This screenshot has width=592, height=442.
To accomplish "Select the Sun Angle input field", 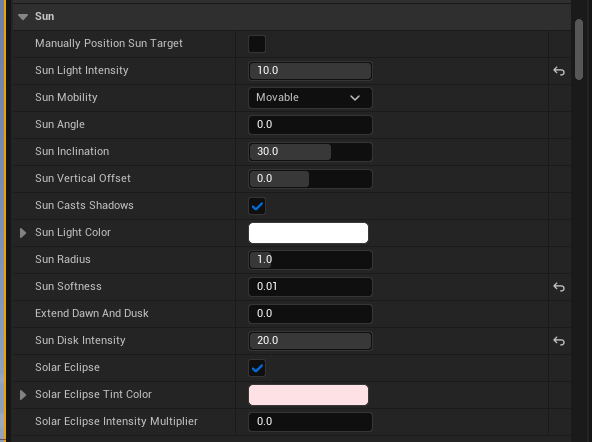I will coord(310,125).
